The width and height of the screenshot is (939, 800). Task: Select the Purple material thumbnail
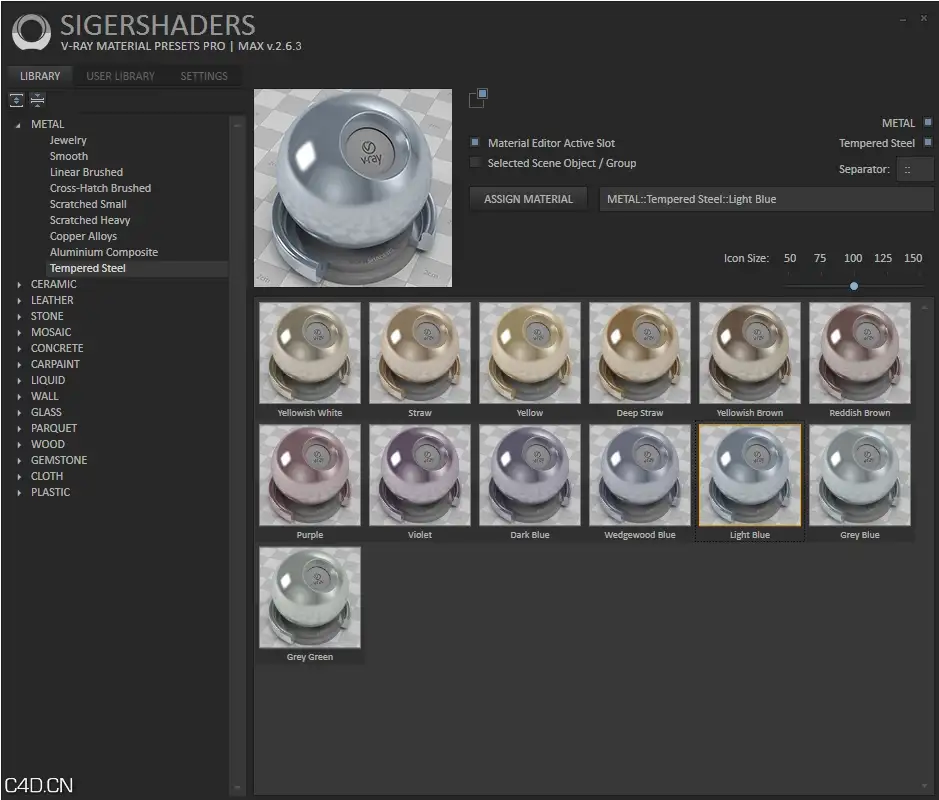pos(310,475)
